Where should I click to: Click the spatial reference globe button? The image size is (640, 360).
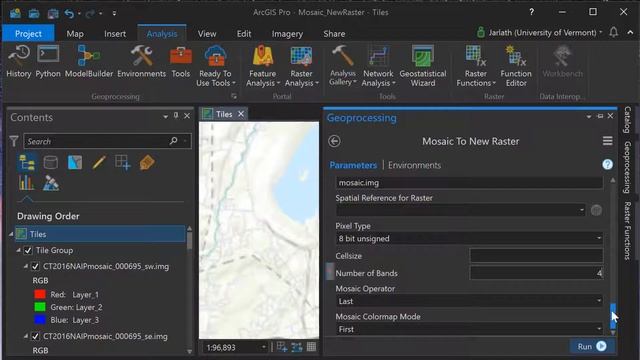point(596,210)
